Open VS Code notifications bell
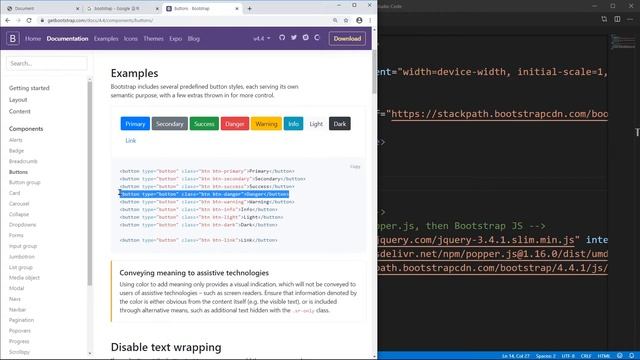The height and width of the screenshot is (360, 640). tap(631, 356)
